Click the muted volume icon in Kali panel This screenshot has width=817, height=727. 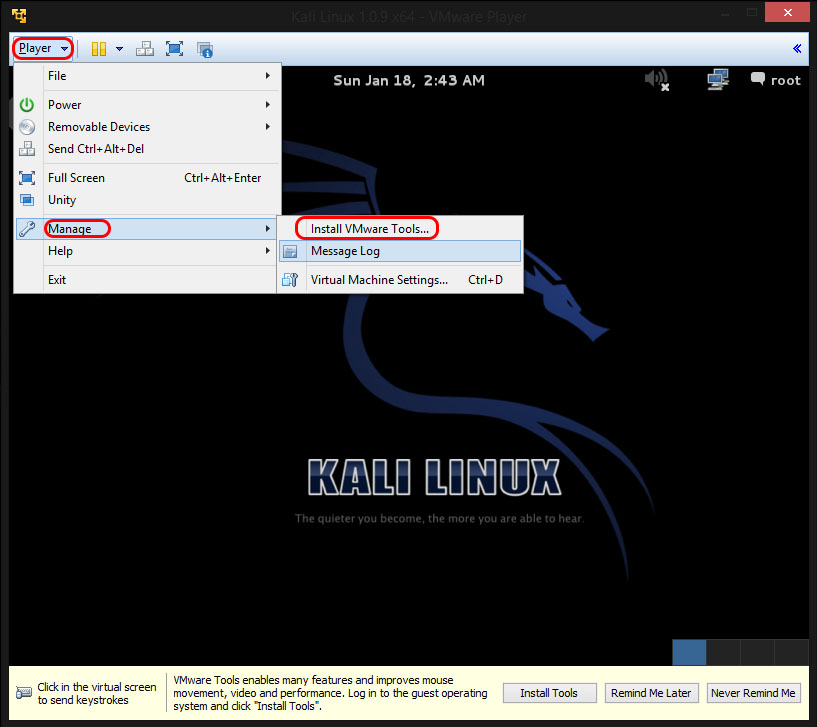coord(657,80)
